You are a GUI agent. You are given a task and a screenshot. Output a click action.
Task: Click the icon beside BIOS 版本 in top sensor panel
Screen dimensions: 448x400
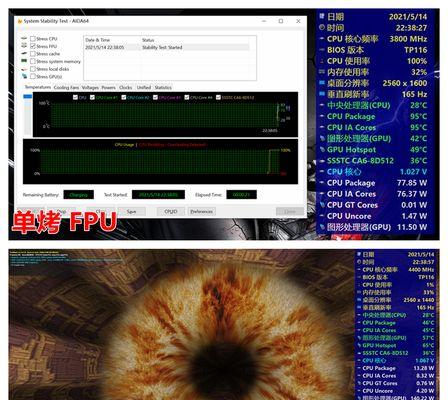[x=322, y=50]
